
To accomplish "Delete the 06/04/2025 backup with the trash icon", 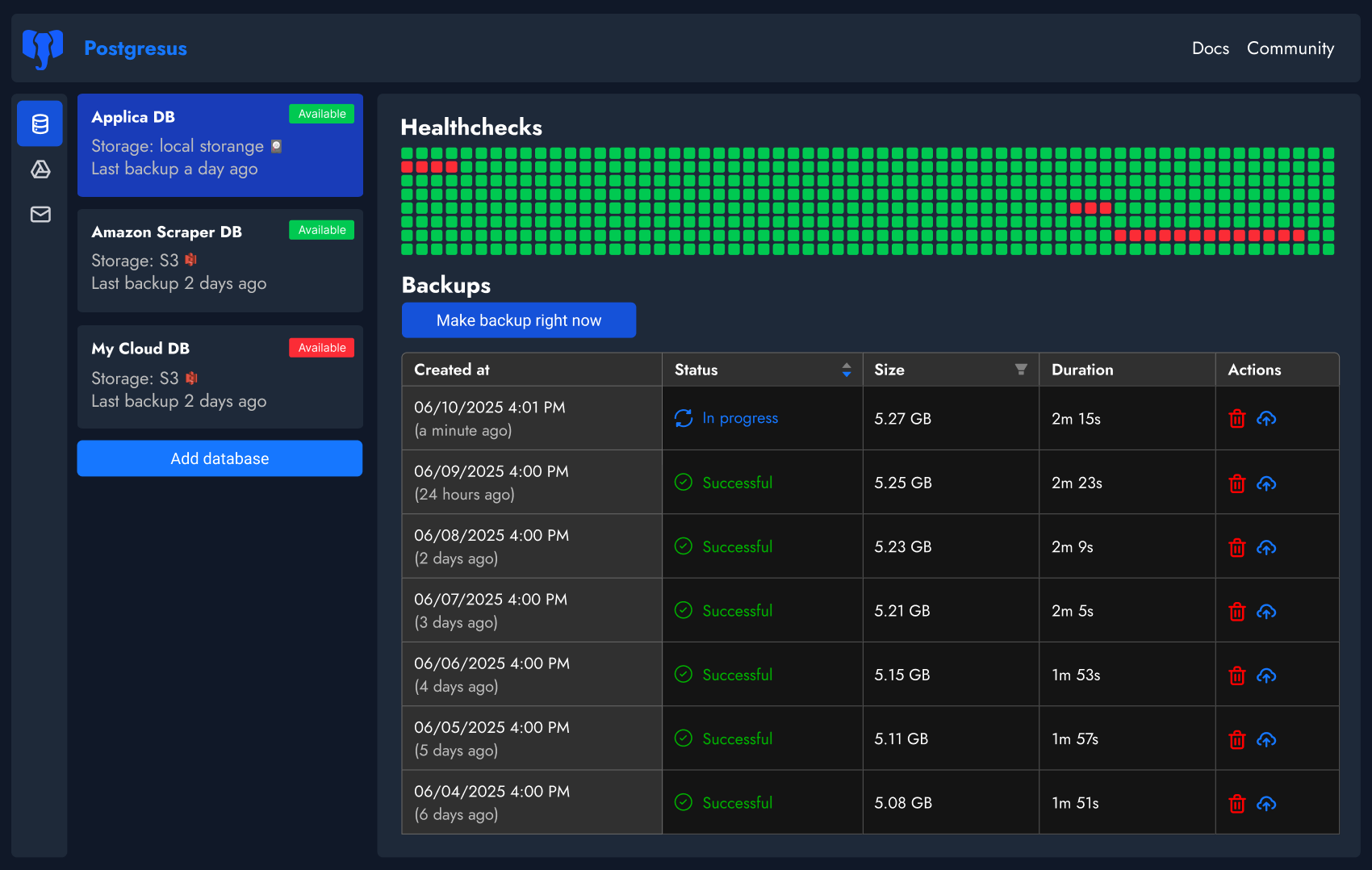I will (1237, 804).
